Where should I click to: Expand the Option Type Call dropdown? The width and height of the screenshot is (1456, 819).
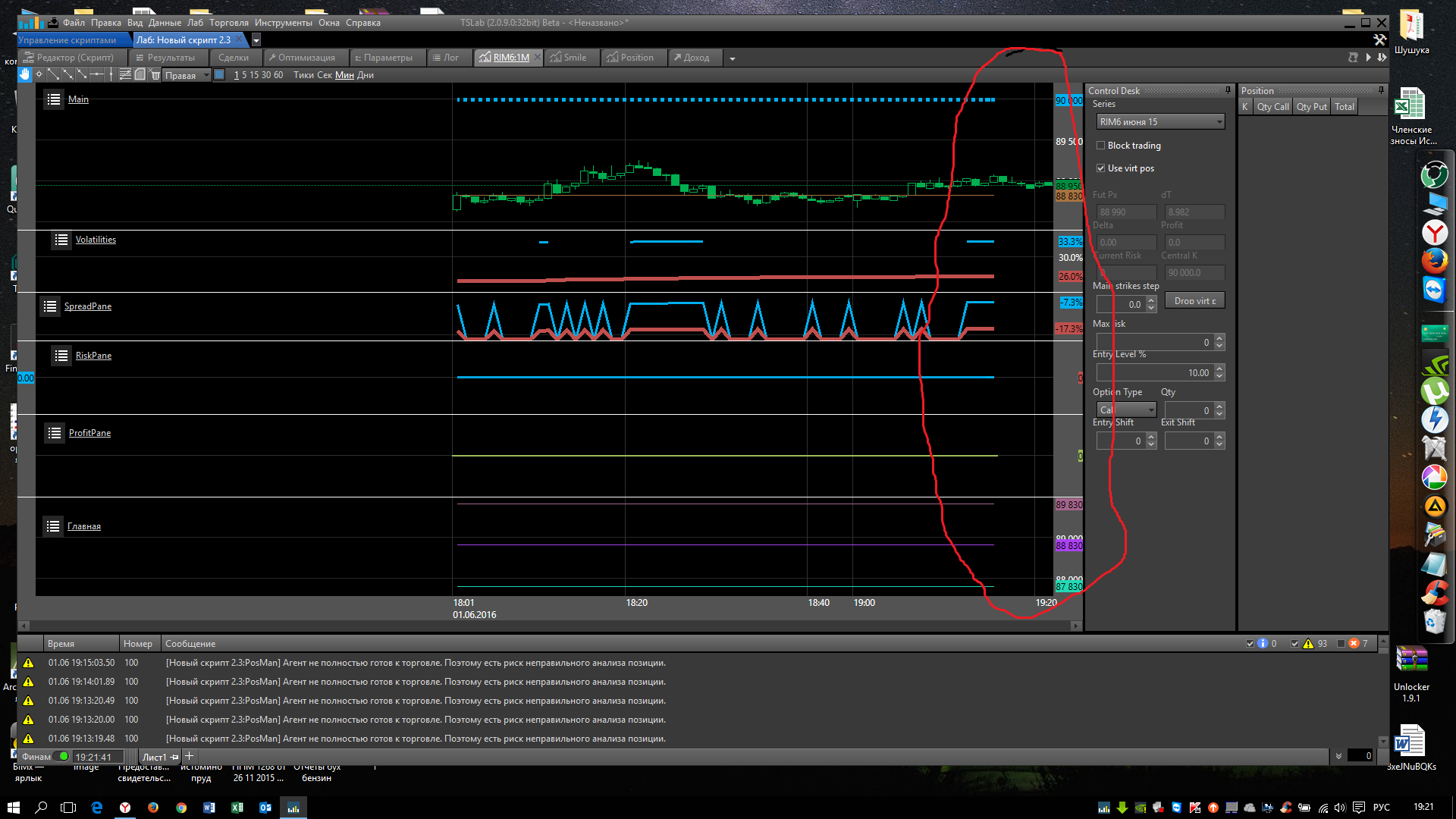click(1126, 410)
